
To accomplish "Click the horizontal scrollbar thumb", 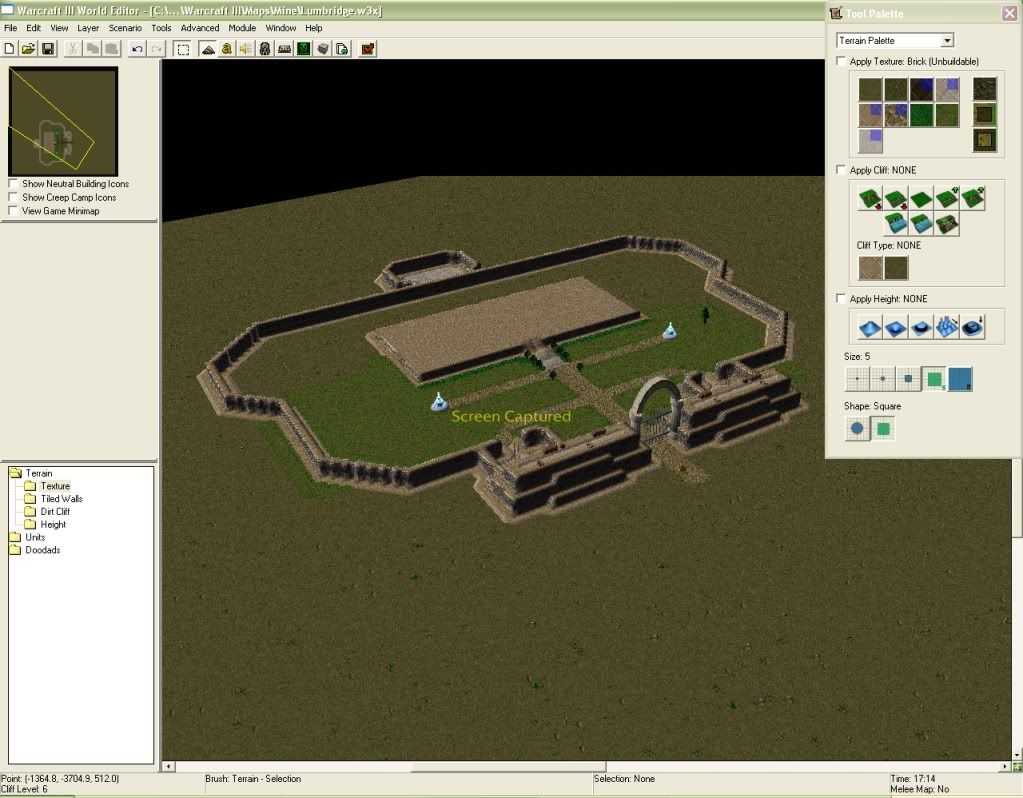I will click(x=508, y=766).
